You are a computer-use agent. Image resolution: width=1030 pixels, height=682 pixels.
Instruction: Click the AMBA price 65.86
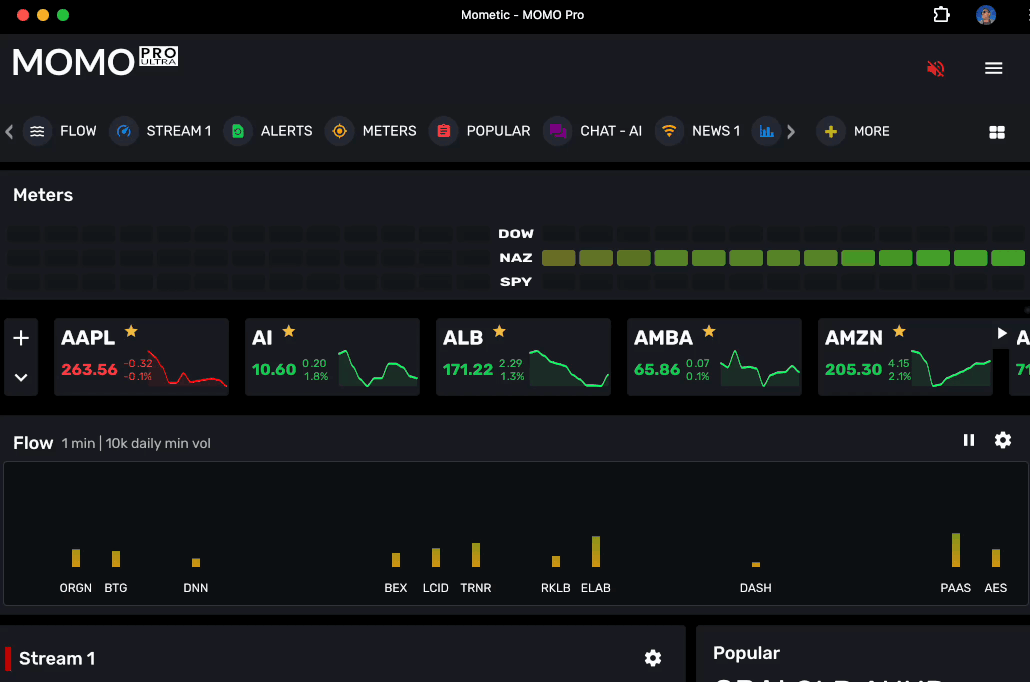point(657,369)
